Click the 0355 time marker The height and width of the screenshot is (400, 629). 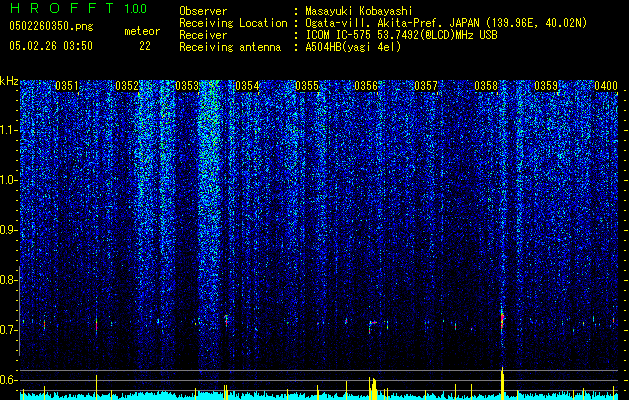coord(307,86)
